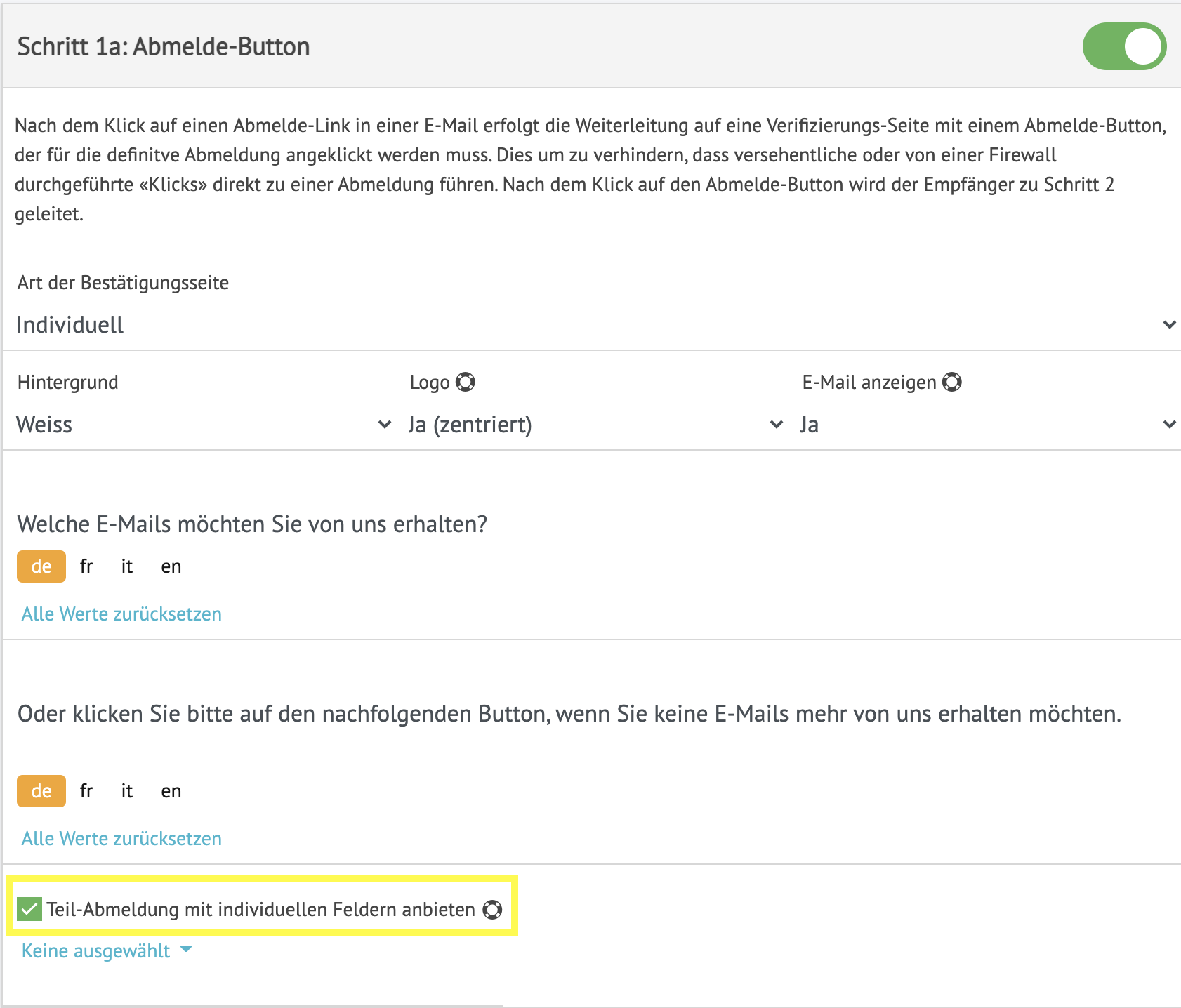Edit the Welche E-Mails möchten Sie text field
Screen dimensions: 1181x1008
tap(252, 524)
